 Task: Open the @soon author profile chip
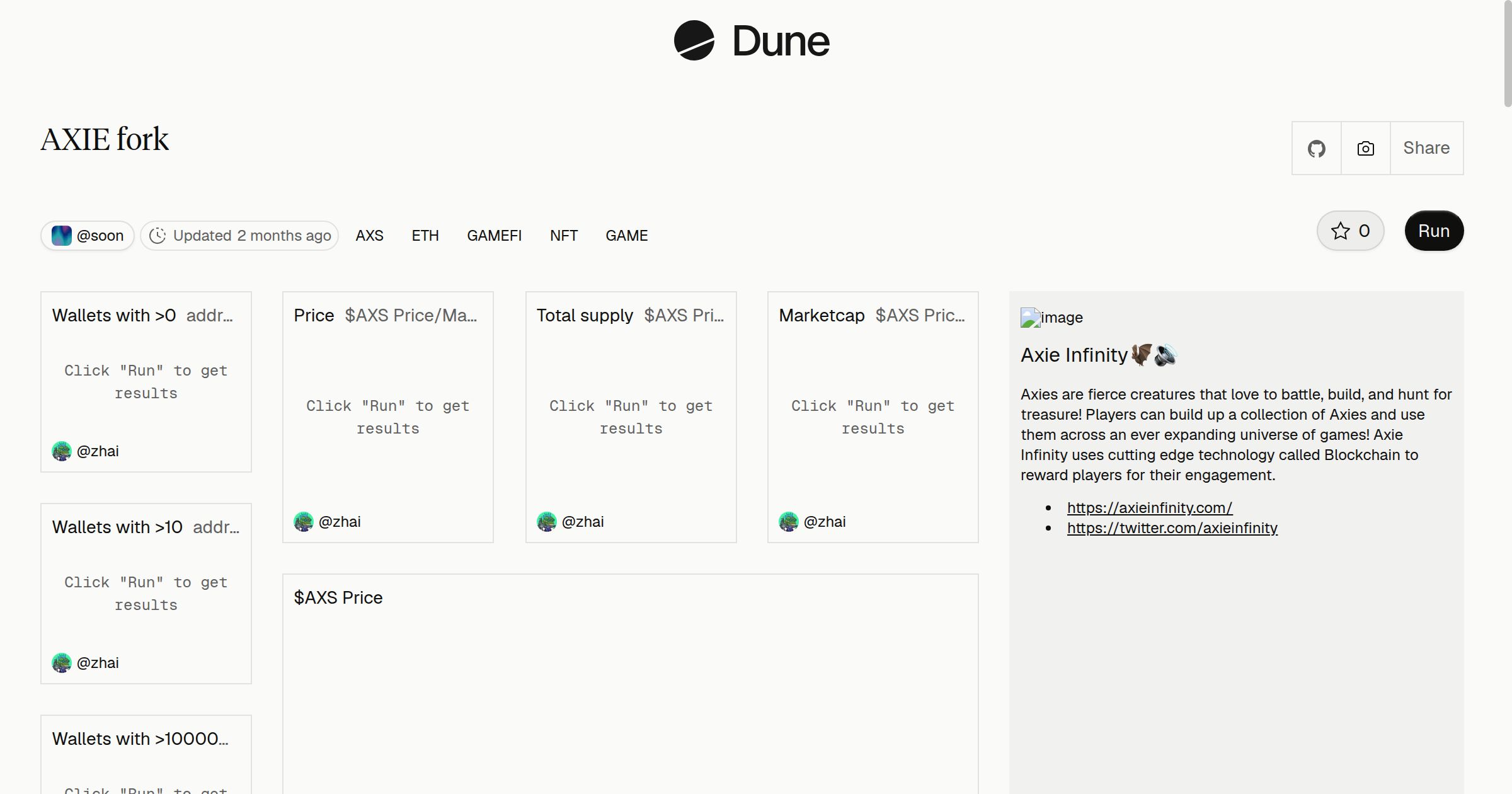pyautogui.click(x=88, y=236)
